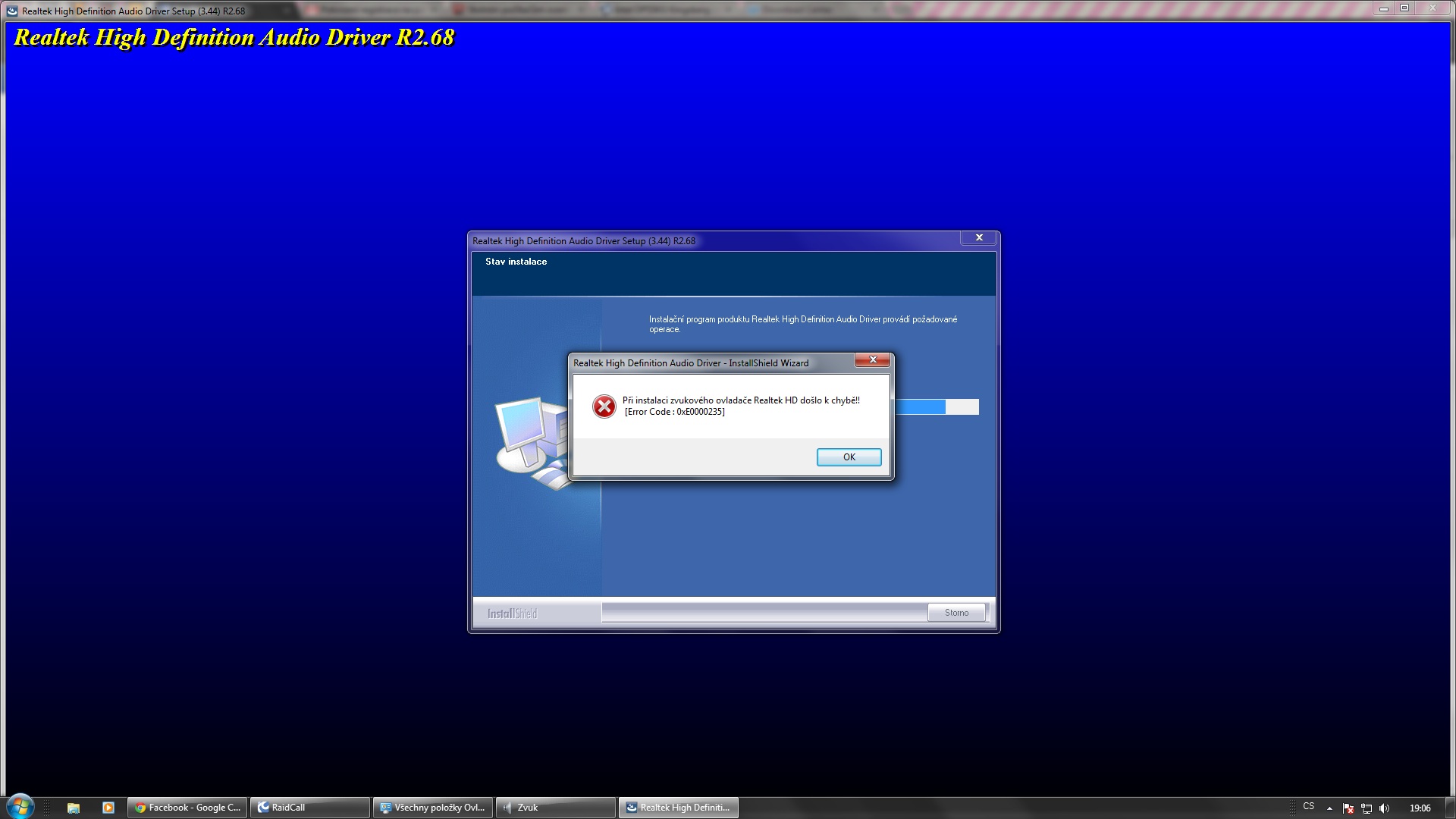The image size is (1456, 819).
Task: Launch Windows Media Player from taskbar
Action: click(x=108, y=808)
